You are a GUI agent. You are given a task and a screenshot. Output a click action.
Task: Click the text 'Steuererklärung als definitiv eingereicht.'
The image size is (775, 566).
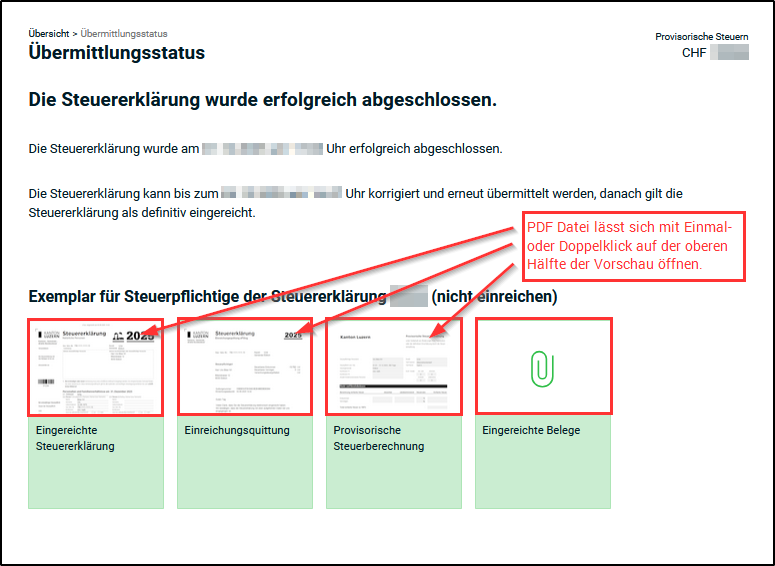(x=142, y=213)
